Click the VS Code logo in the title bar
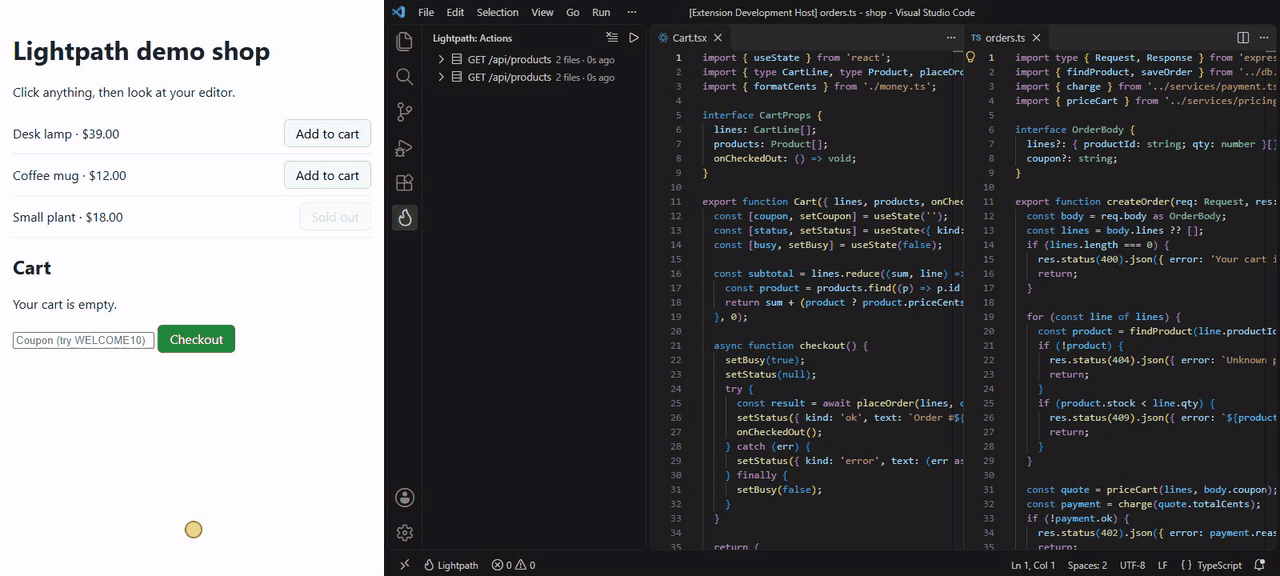The image size is (1280, 576). (x=398, y=12)
